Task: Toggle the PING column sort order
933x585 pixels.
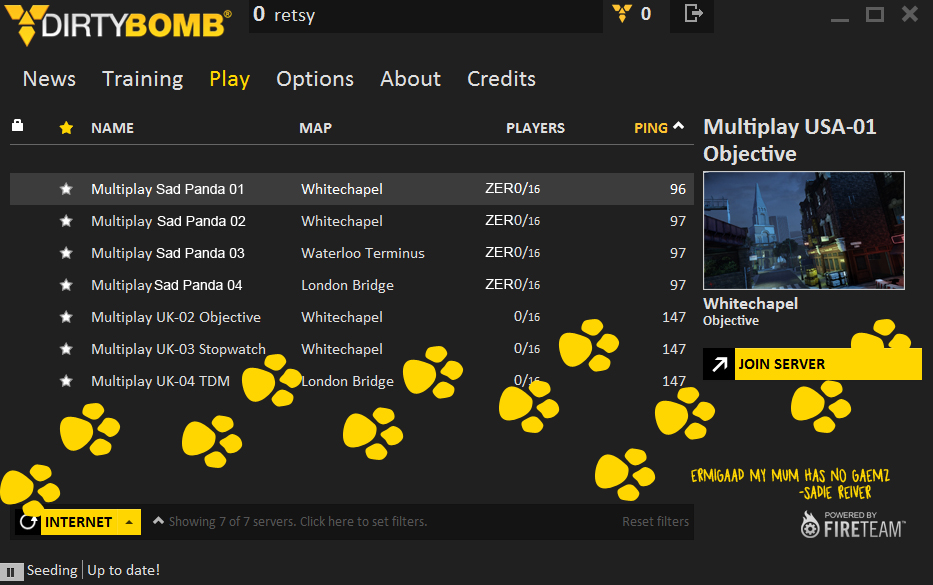Action: tap(658, 128)
